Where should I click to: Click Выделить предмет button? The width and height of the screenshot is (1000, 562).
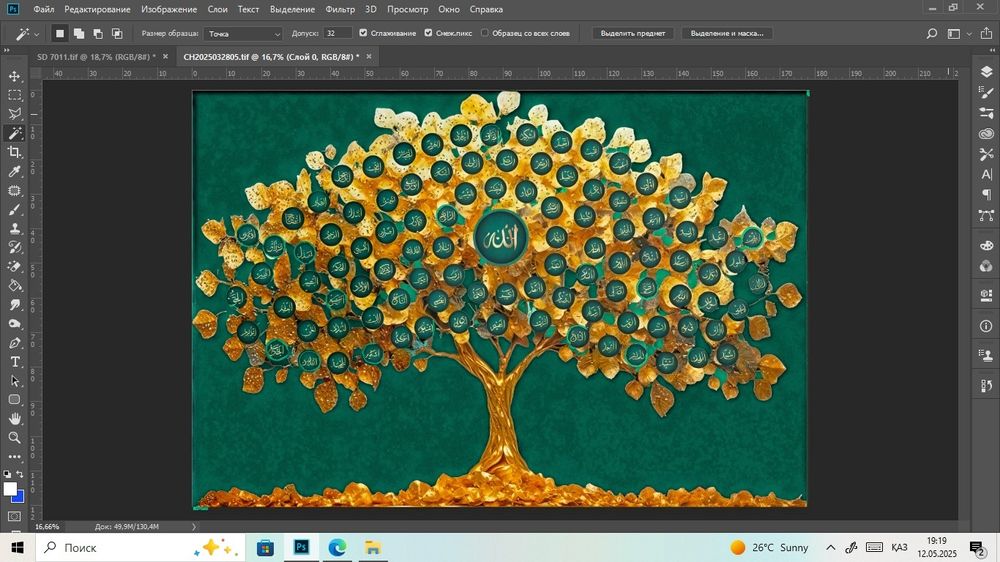pos(633,33)
